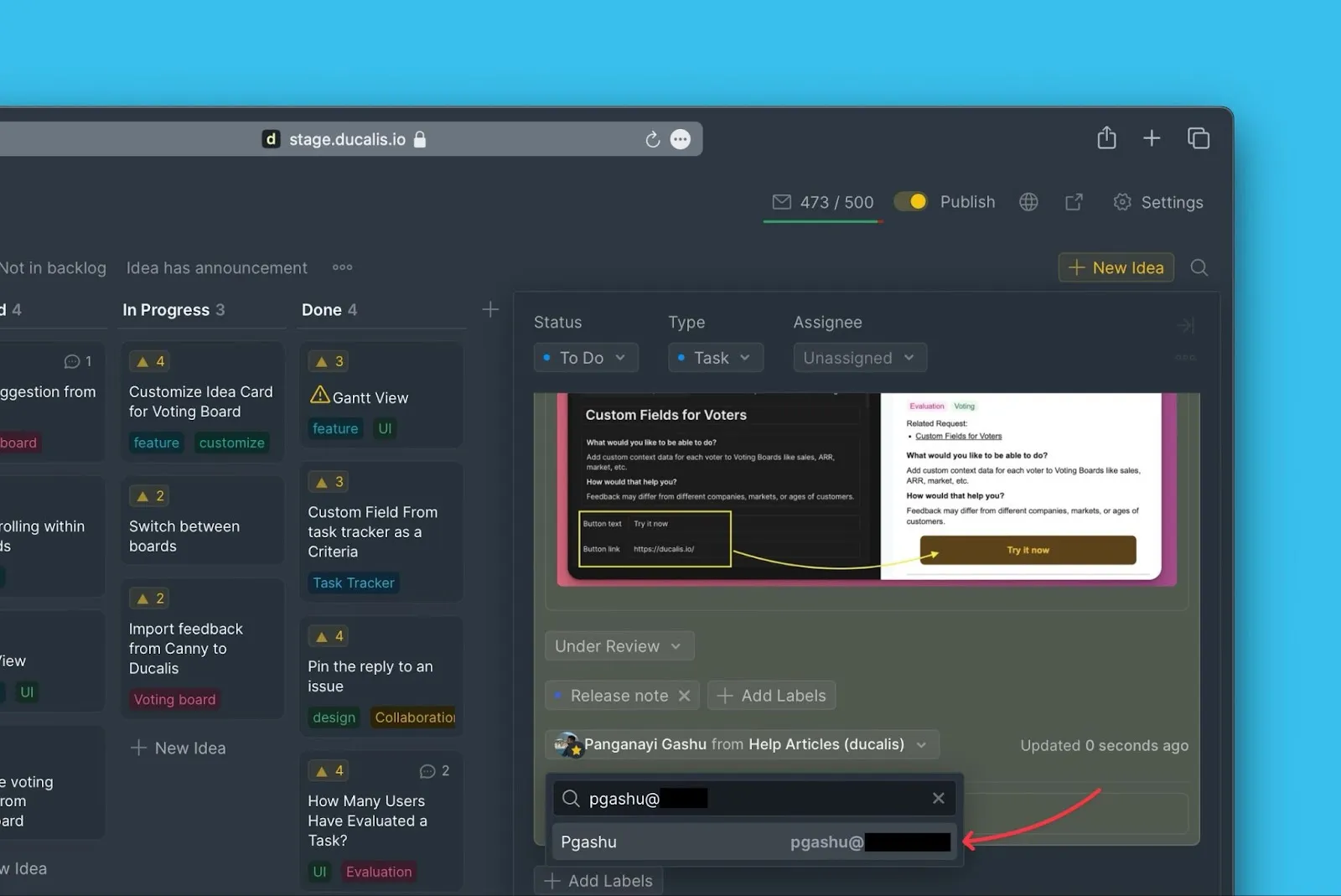Open the Status To Do dropdown
Viewport: 1341px width, 896px height.
(x=586, y=358)
